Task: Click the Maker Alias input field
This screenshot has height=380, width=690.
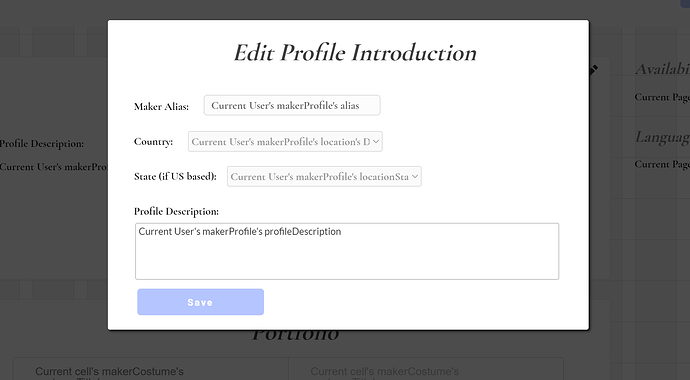Action: [x=292, y=106]
